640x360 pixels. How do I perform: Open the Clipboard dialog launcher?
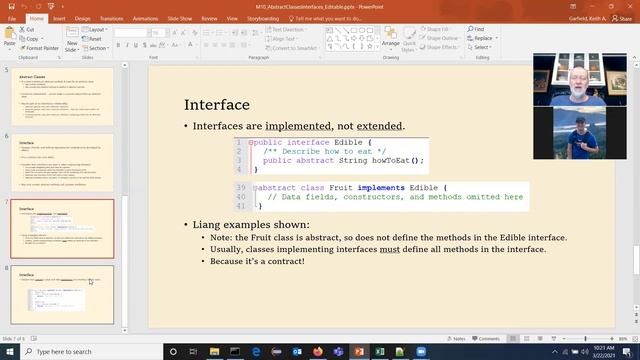click(59, 58)
